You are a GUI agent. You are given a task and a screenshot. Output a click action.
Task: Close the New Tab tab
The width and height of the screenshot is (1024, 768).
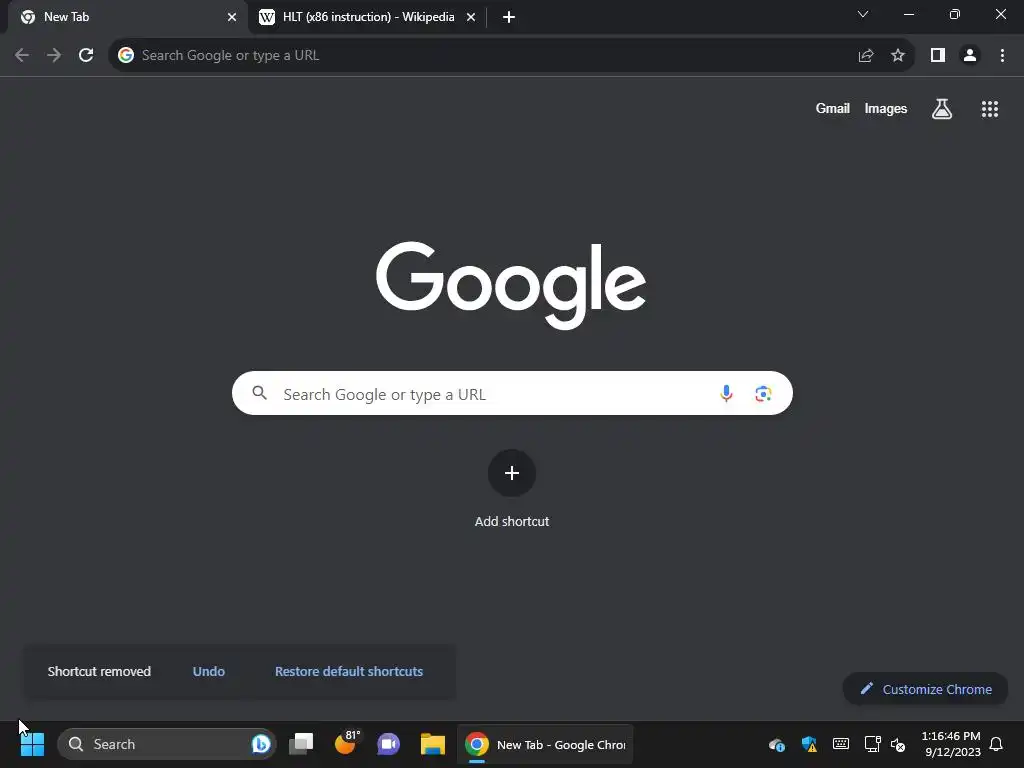point(232,17)
